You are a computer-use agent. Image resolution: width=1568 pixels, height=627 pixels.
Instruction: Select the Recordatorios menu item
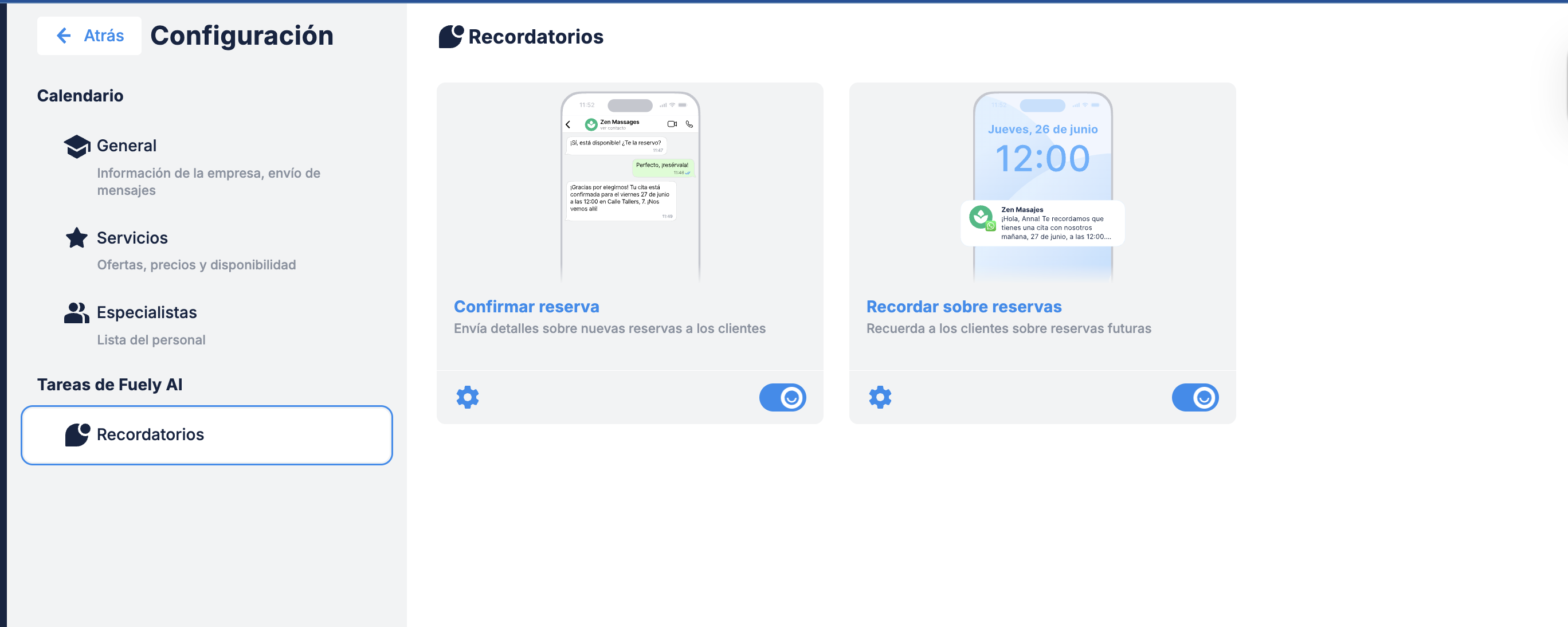(207, 434)
